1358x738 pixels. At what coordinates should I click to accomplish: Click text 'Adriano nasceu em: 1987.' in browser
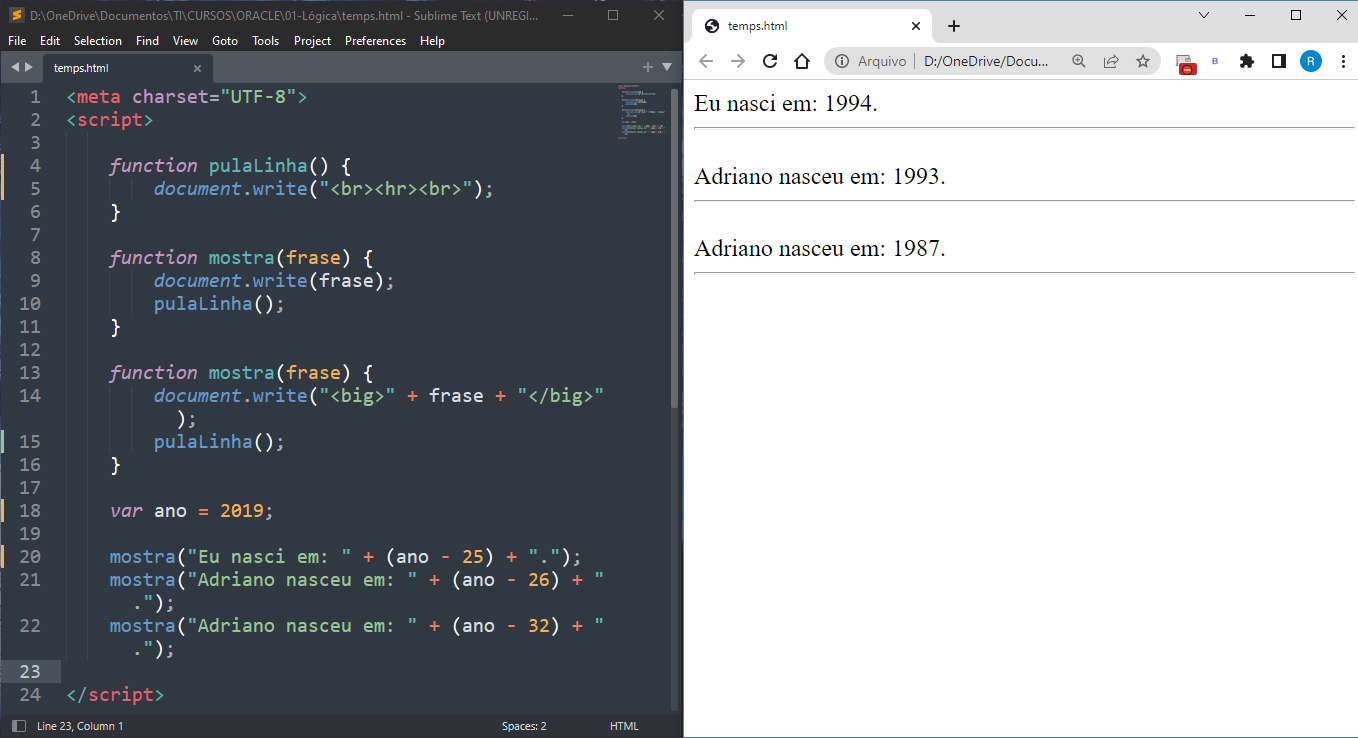pos(820,248)
